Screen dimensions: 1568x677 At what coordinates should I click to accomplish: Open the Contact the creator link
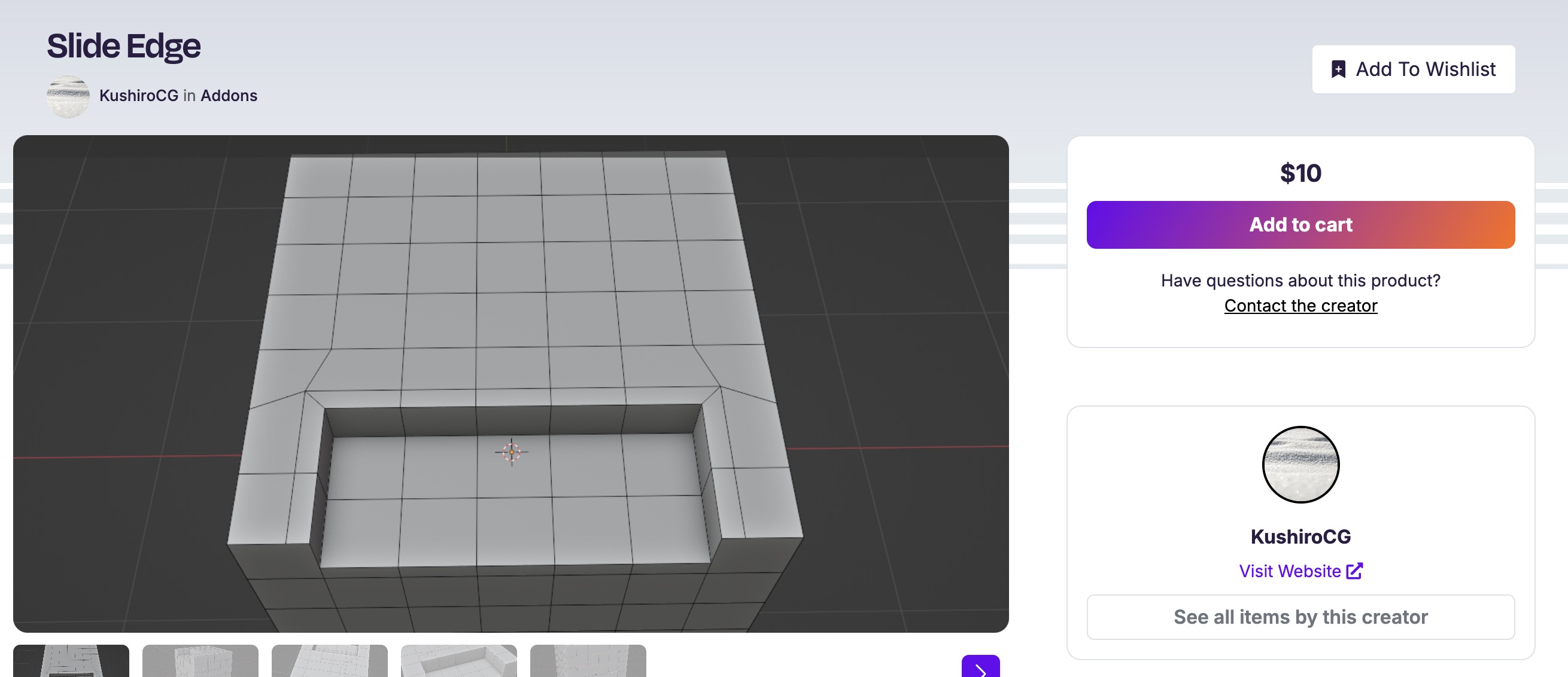tap(1300, 306)
